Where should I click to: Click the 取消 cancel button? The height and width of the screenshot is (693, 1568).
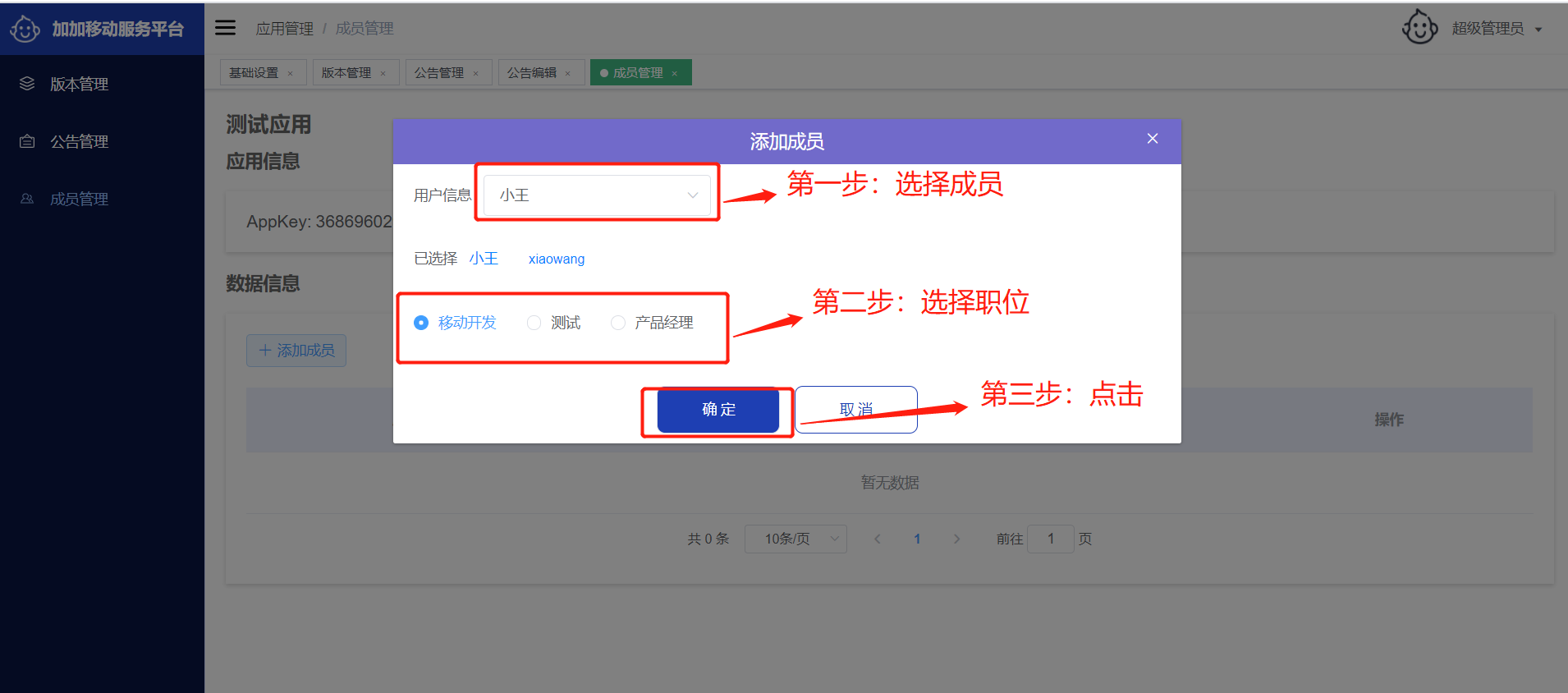coord(855,410)
